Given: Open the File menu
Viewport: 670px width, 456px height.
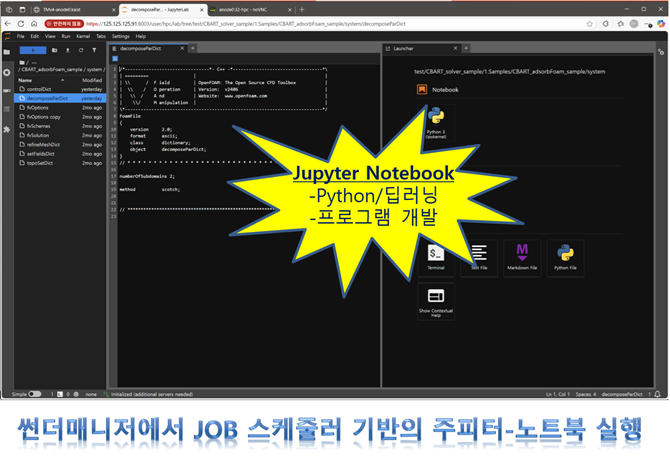Looking at the screenshot, I should click(x=21, y=36).
